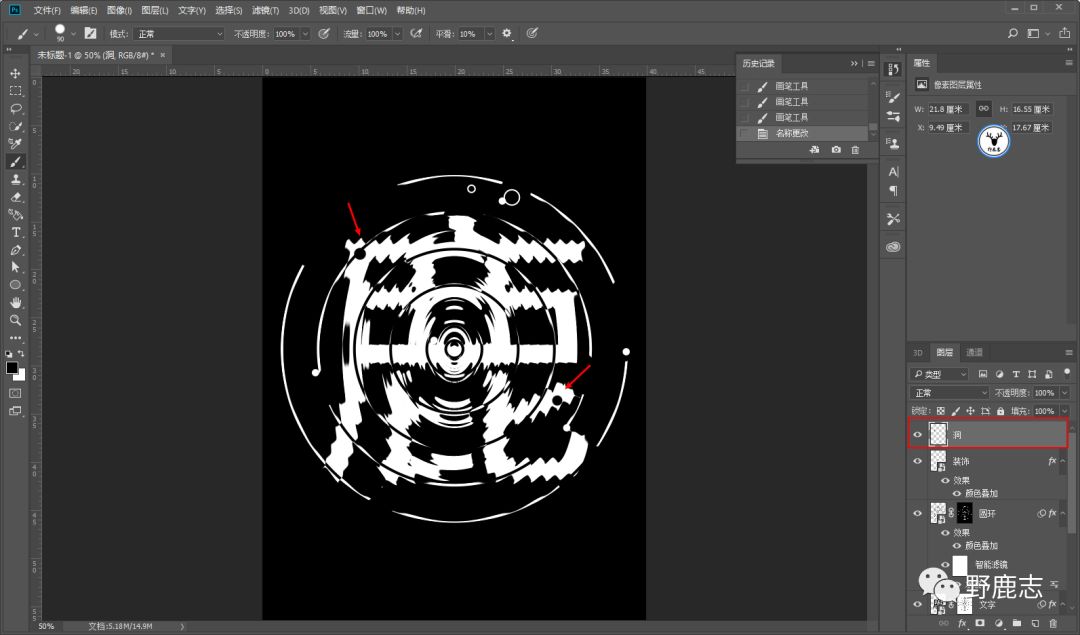Open the flow percentage dropdown arrow
The width and height of the screenshot is (1080, 635).
(x=397, y=34)
